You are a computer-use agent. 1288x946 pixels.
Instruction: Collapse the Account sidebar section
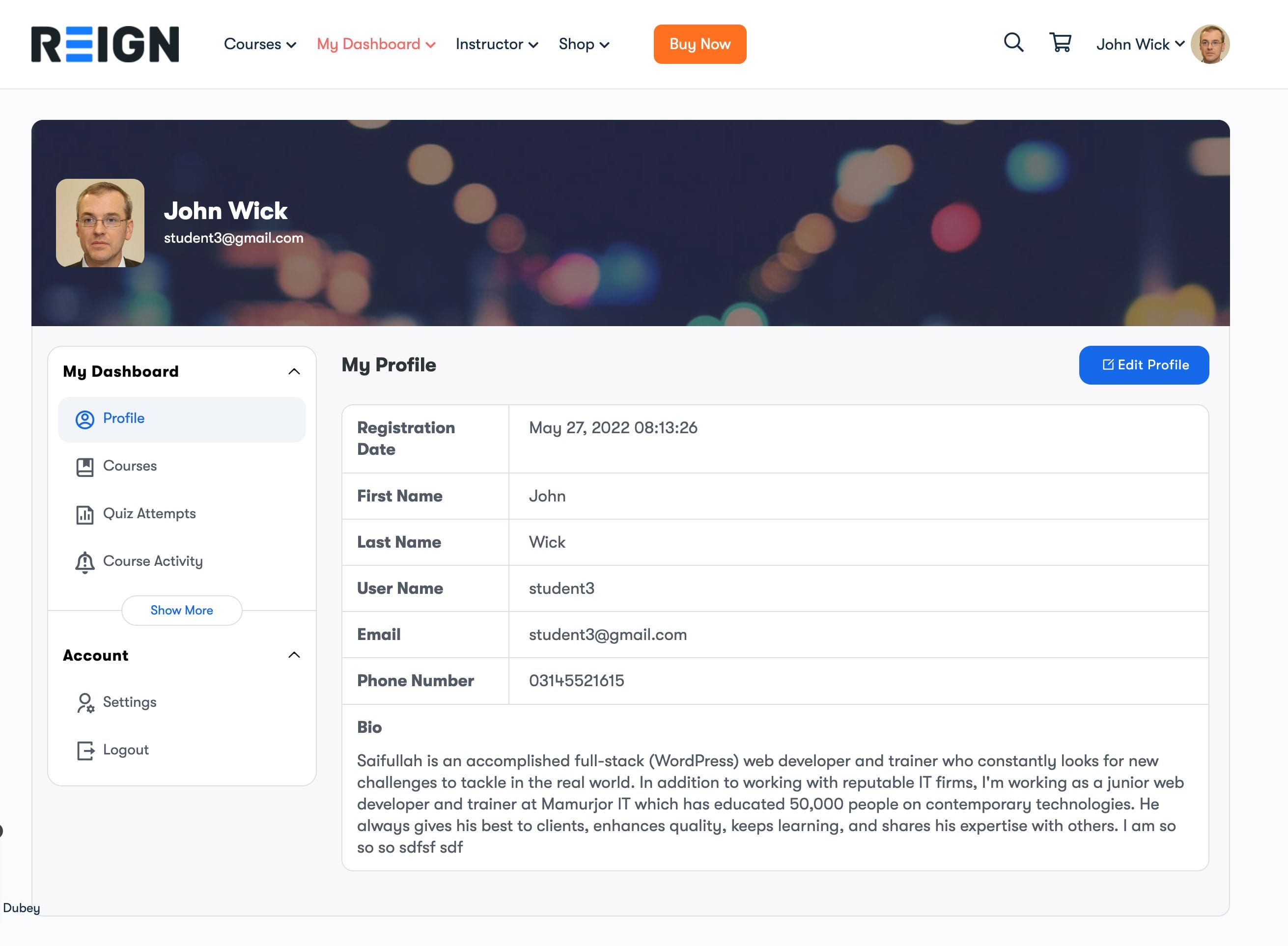(294, 655)
